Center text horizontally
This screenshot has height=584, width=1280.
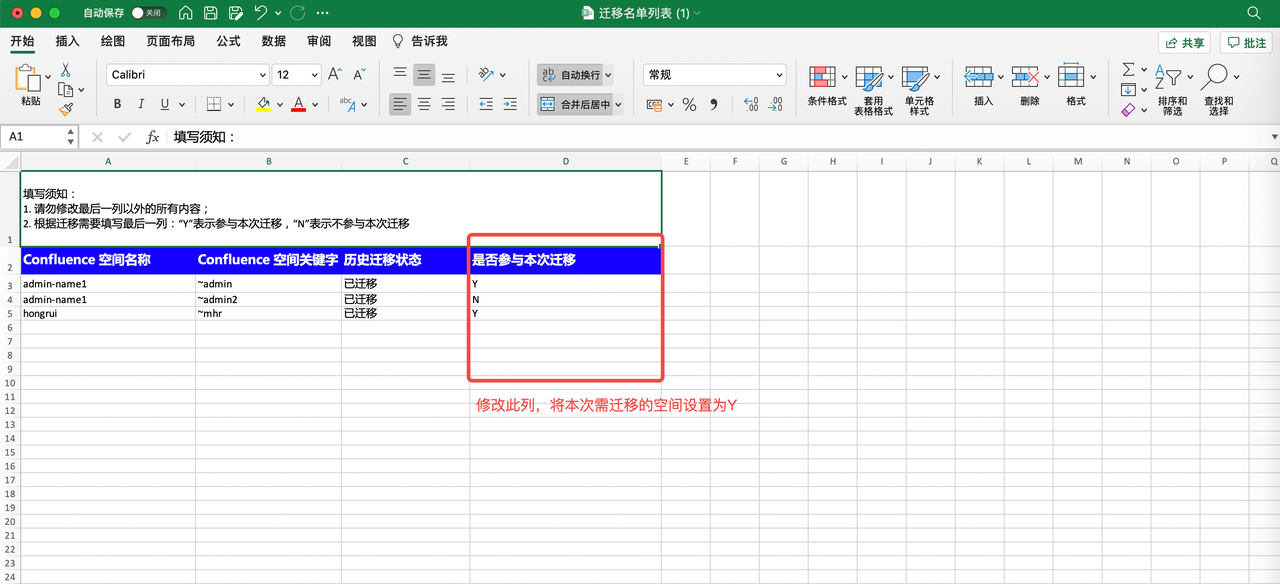tap(424, 104)
